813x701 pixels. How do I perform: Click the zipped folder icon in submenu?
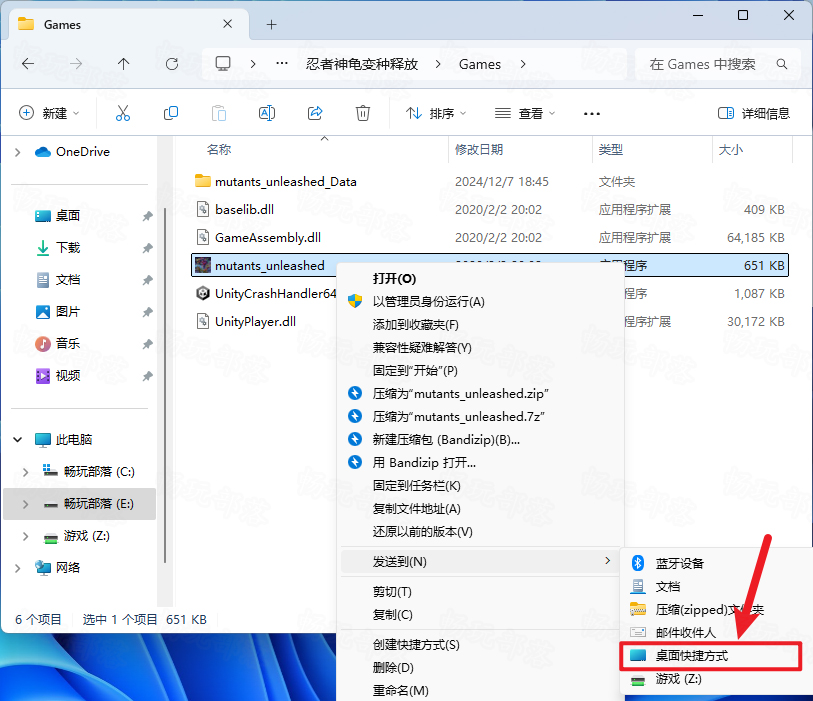(x=638, y=609)
